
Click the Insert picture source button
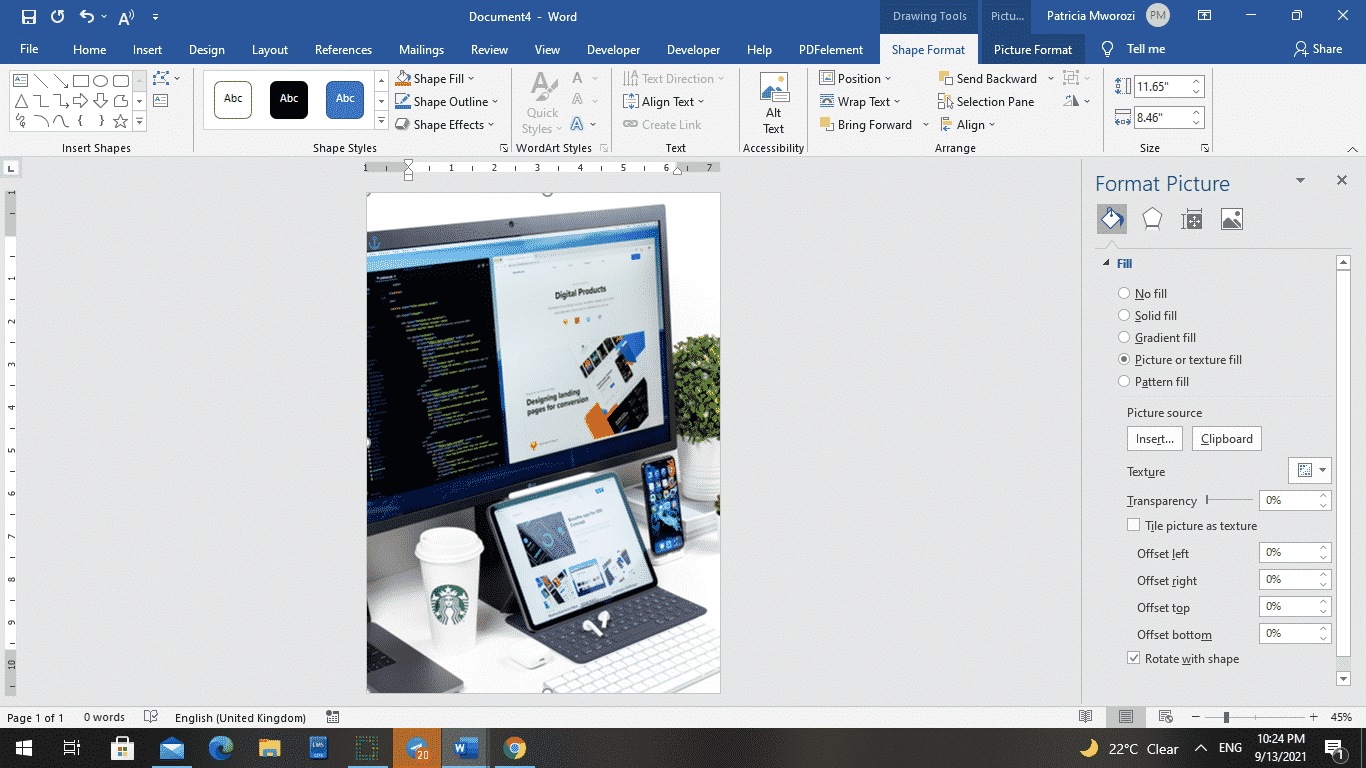(1155, 438)
